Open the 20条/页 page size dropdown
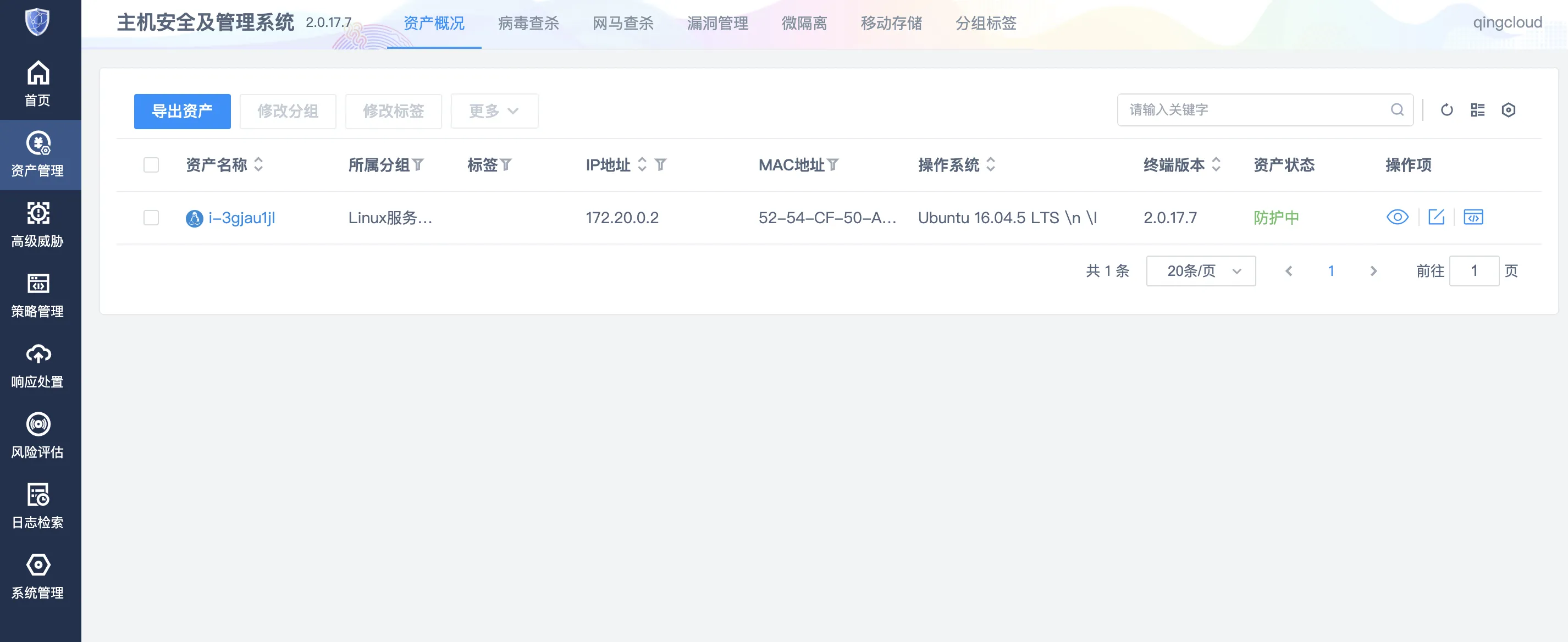This screenshot has width=1568, height=642. [1200, 272]
